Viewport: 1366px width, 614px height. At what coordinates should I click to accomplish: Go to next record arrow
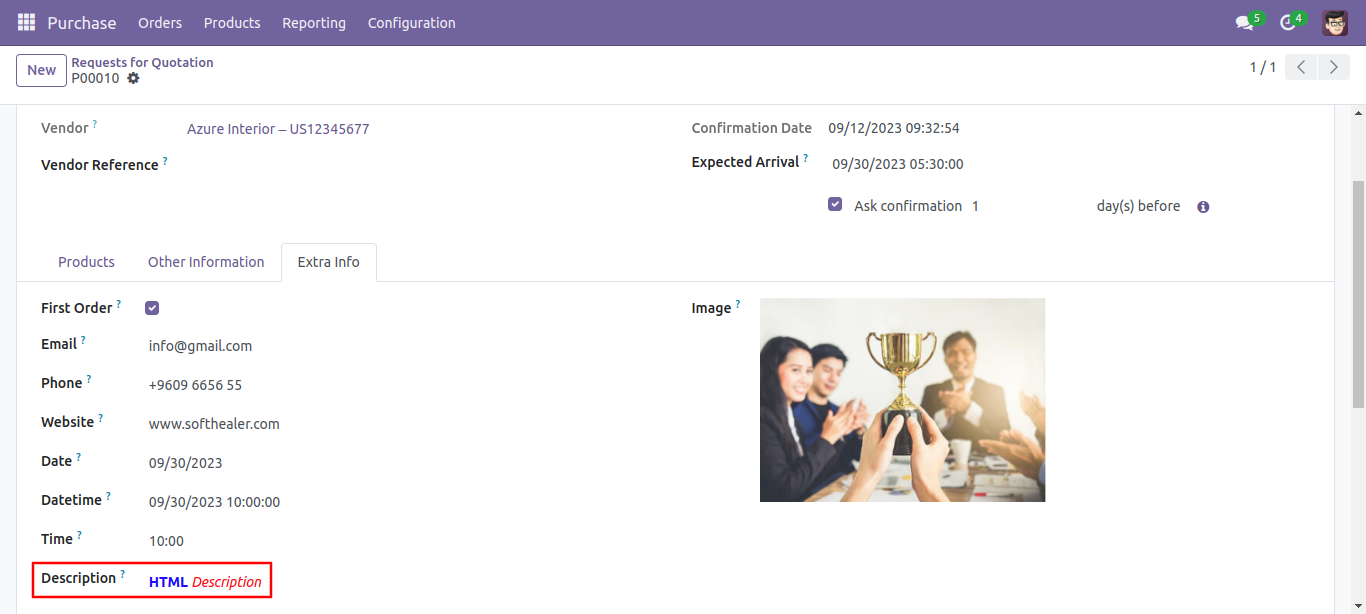click(x=1333, y=67)
